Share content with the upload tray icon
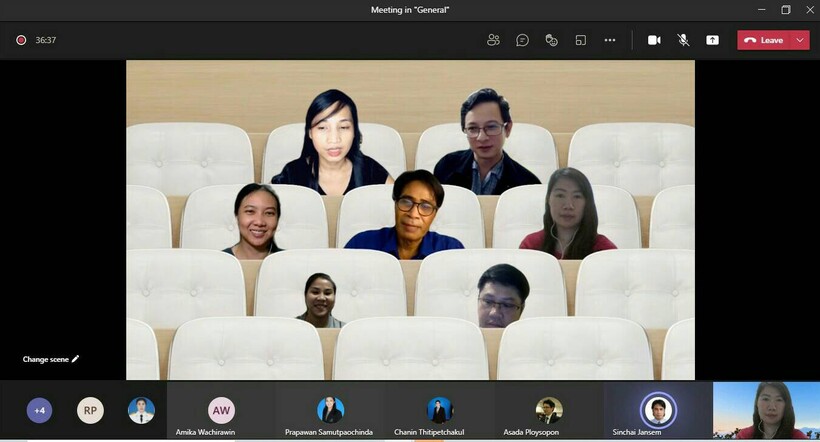Viewport: 820px width, 442px height. pyautogui.click(x=712, y=40)
